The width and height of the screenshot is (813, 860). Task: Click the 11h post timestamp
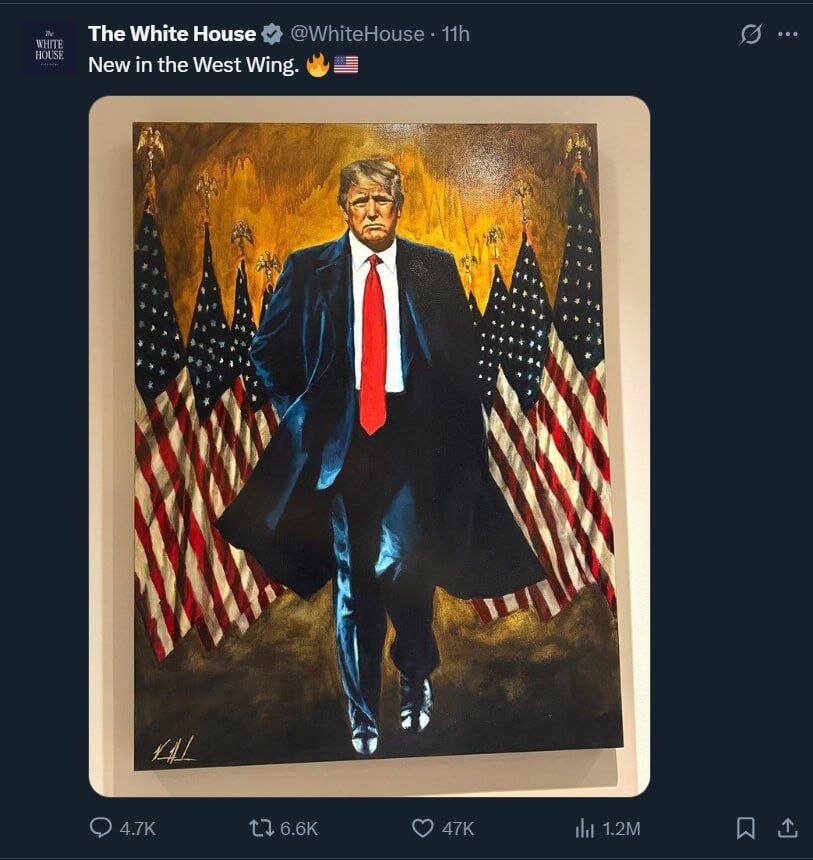click(x=456, y=34)
